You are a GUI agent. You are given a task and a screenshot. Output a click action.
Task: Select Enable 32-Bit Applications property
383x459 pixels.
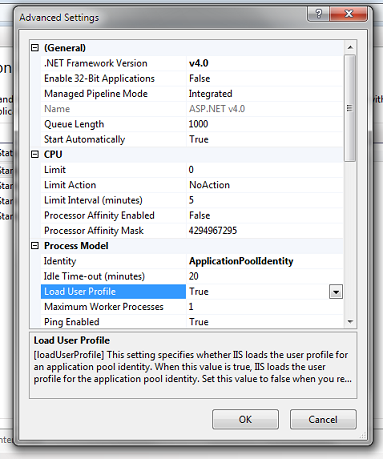(113, 78)
